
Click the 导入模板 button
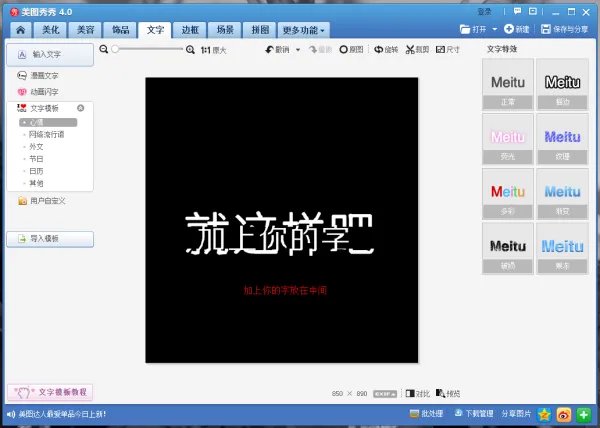tap(50, 239)
